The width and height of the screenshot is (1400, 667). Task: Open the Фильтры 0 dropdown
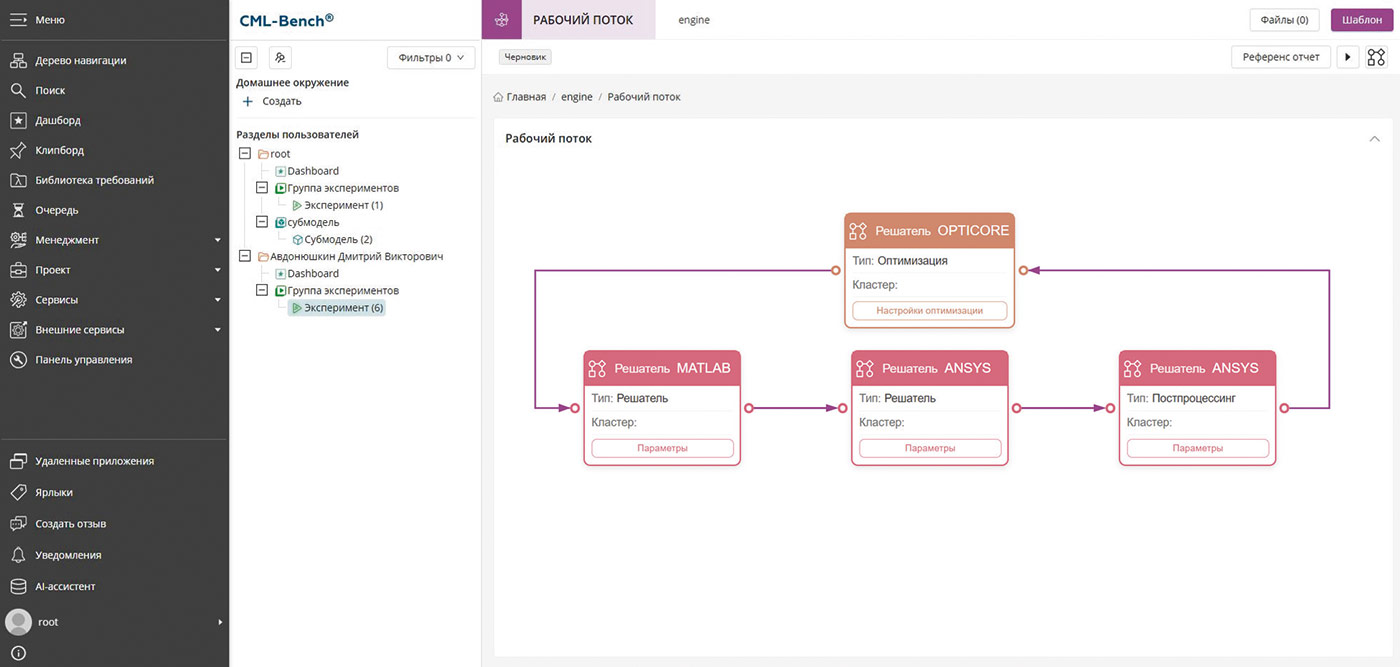[431, 58]
